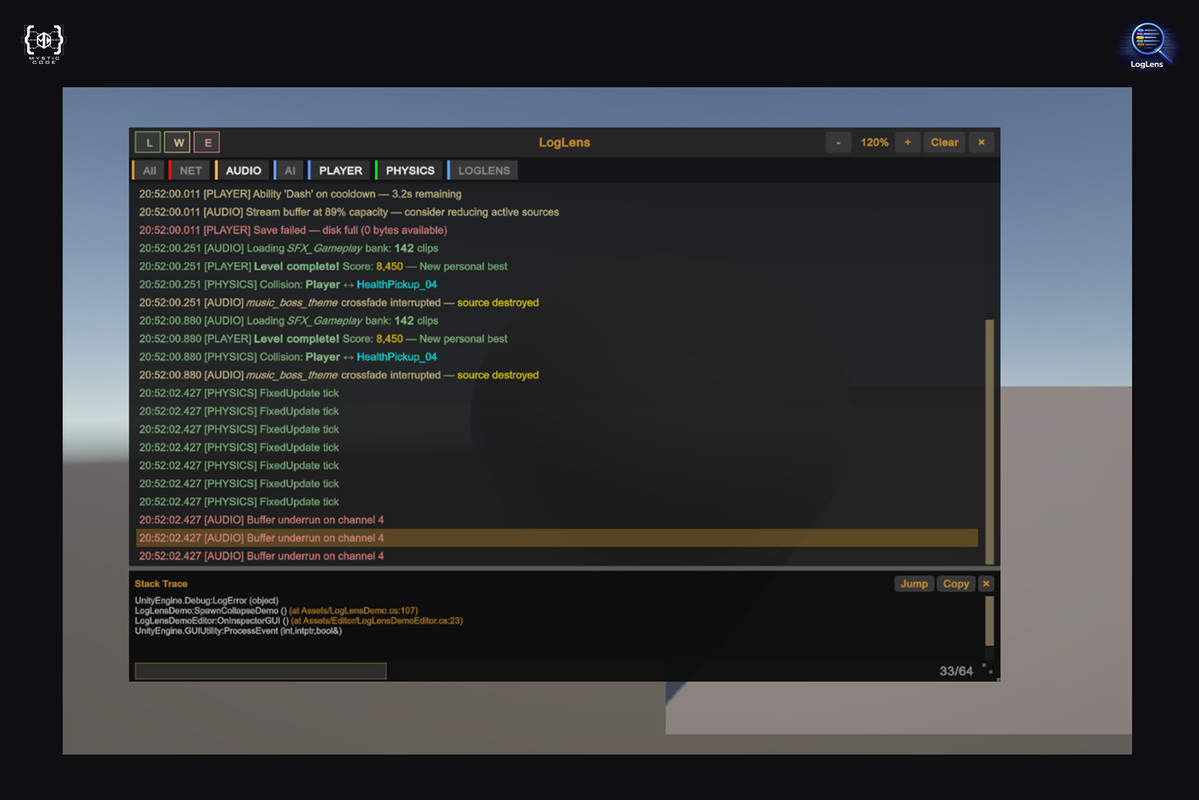The image size is (1199, 800).
Task: Clear all log entries
Action: click(x=944, y=142)
